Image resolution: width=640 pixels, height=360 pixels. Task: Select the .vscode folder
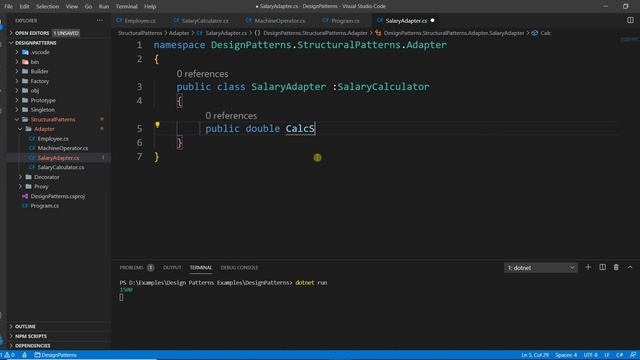click(40, 52)
